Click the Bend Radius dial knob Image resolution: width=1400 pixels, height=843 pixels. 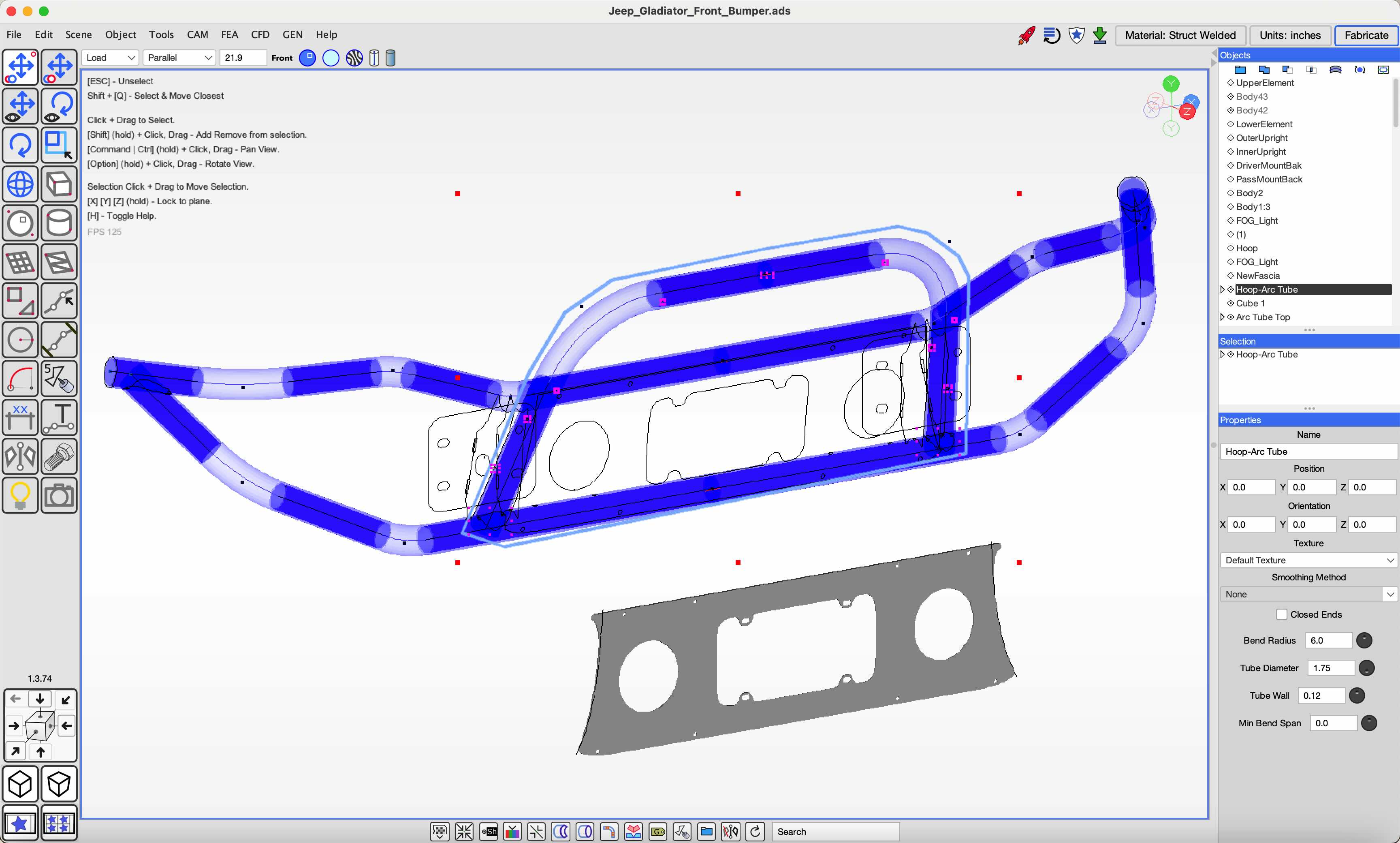(1364, 641)
